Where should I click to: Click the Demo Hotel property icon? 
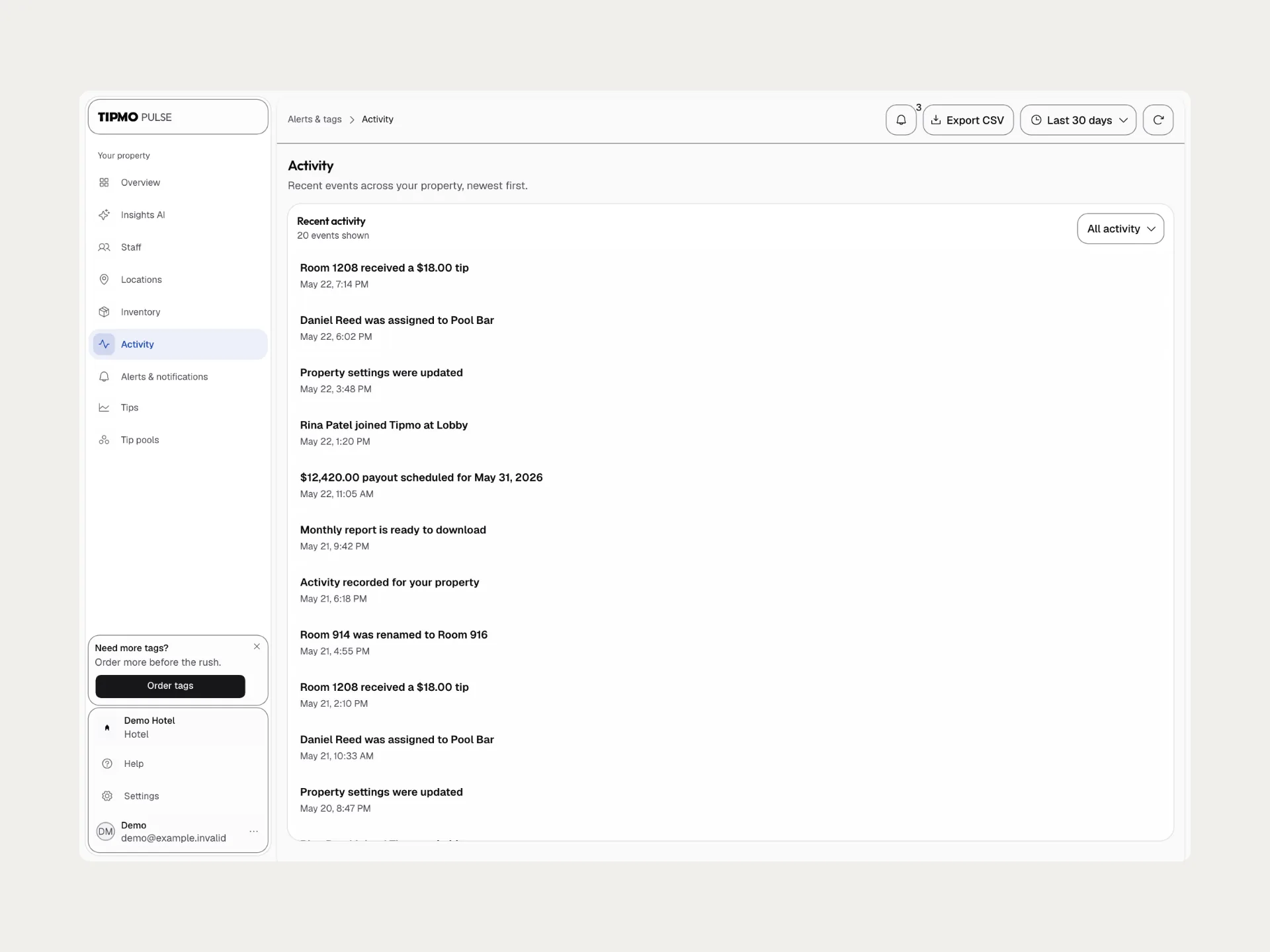click(x=107, y=727)
